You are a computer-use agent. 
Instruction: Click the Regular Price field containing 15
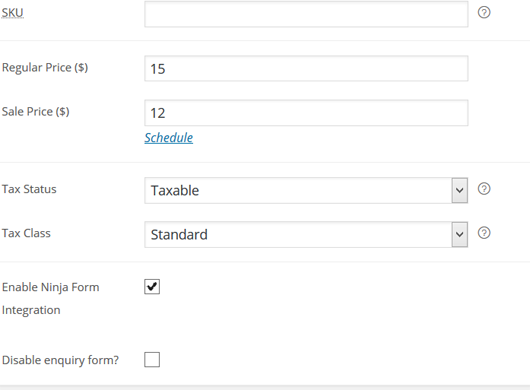pyautogui.click(x=306, y=69)
